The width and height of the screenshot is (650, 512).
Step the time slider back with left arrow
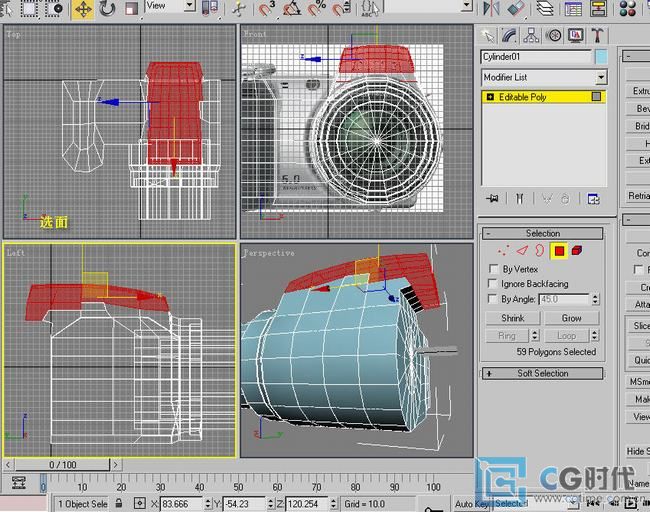8,465
